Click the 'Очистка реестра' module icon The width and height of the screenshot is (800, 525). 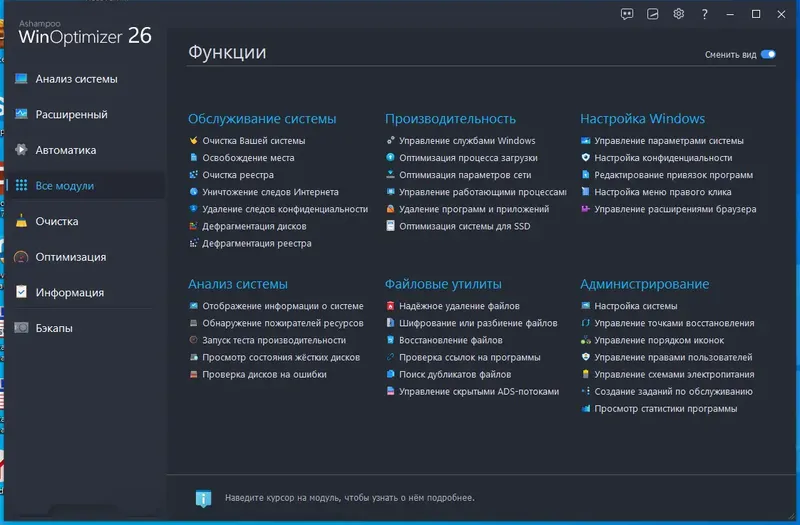(x=193, y=174)
